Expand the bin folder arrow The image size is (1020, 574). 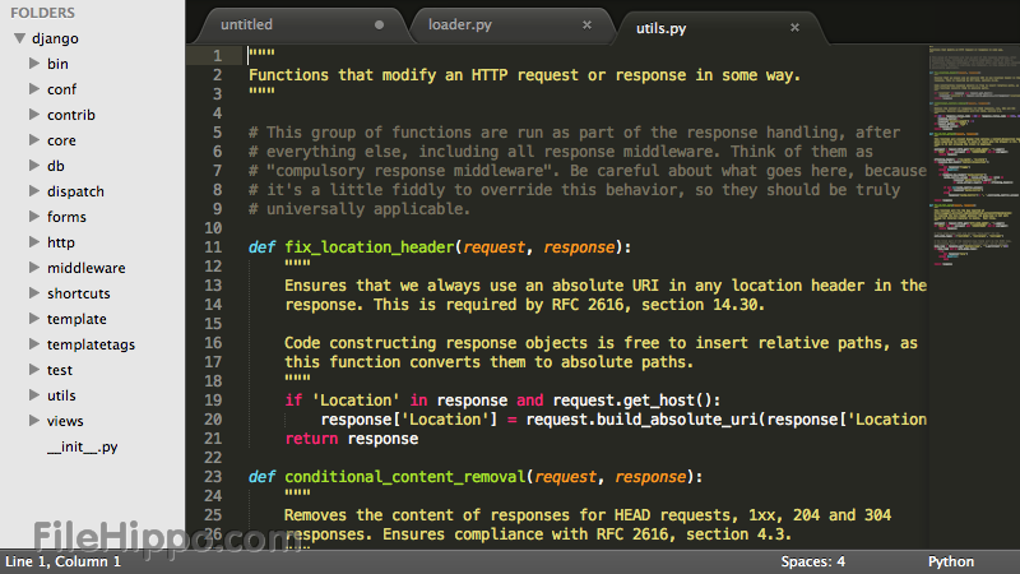pyautogui.click(x=35, y=64)
